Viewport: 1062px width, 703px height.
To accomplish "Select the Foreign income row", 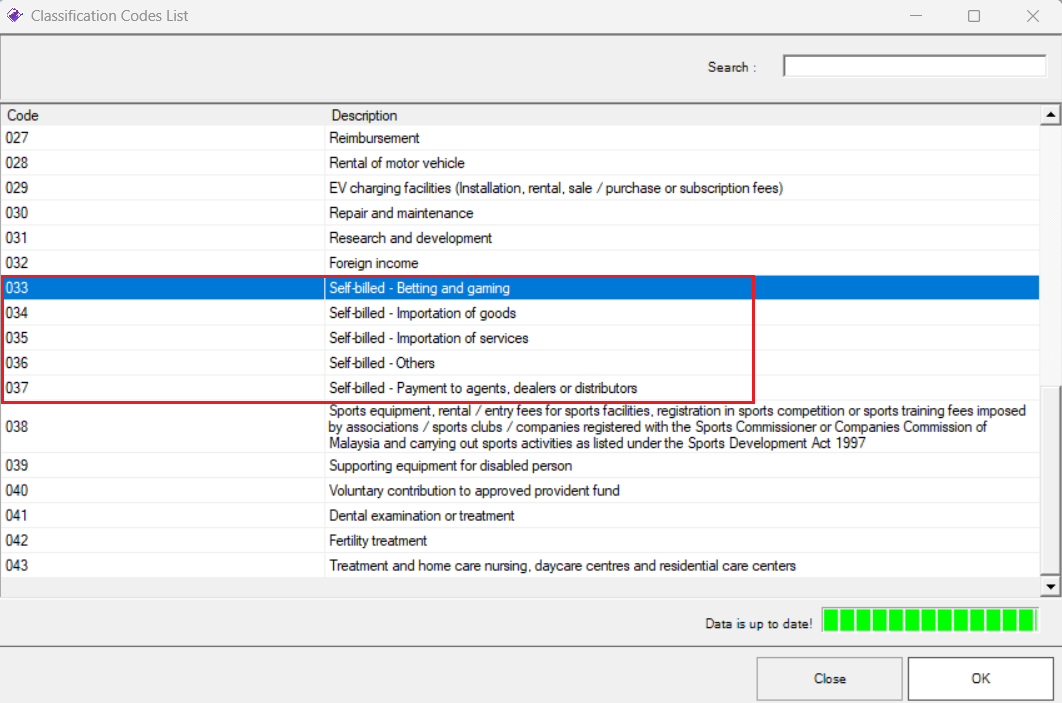I will pyautogui.click(x=373, y=263).
